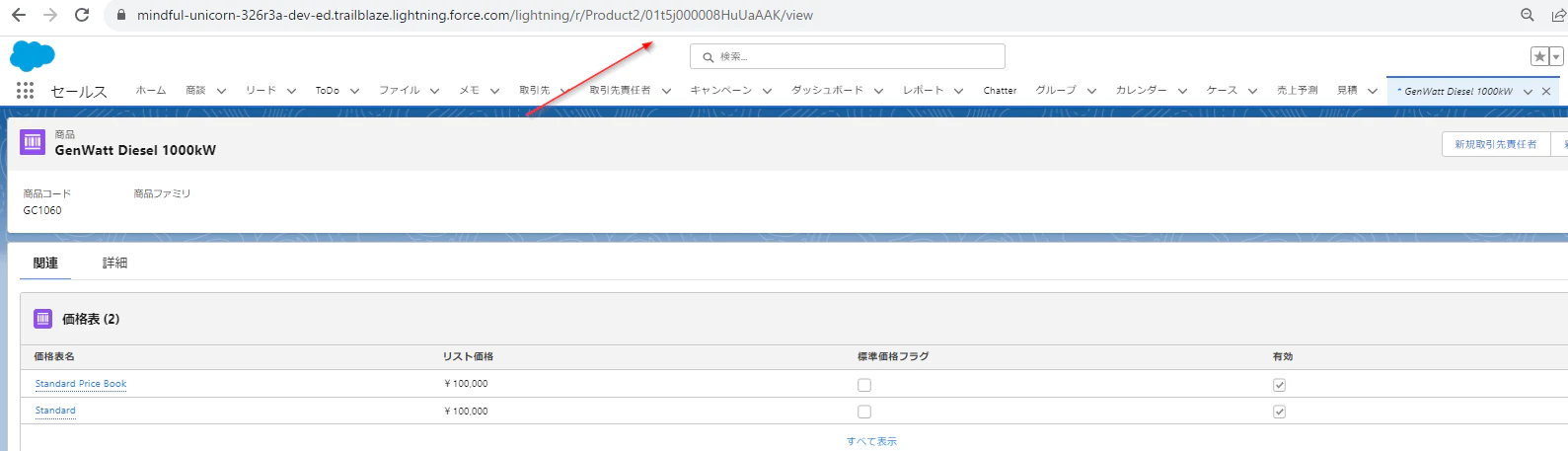Image resolution: width=1568 pixels, height=451 pixels.
Task: Open the Chatter navigation tab
Action: click(x=1000, y=90)
